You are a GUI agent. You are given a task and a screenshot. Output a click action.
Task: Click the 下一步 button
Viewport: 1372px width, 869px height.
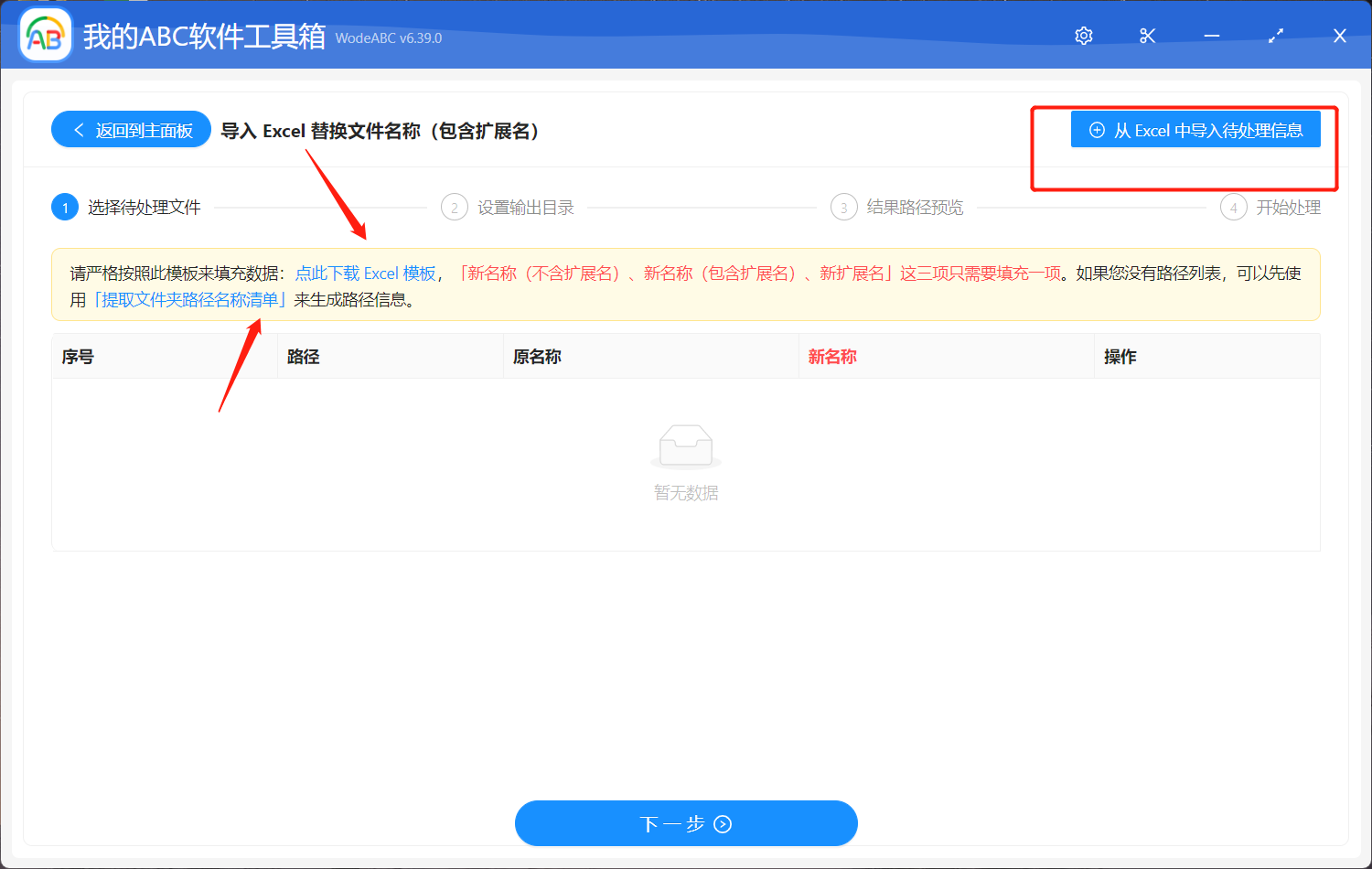686,823
